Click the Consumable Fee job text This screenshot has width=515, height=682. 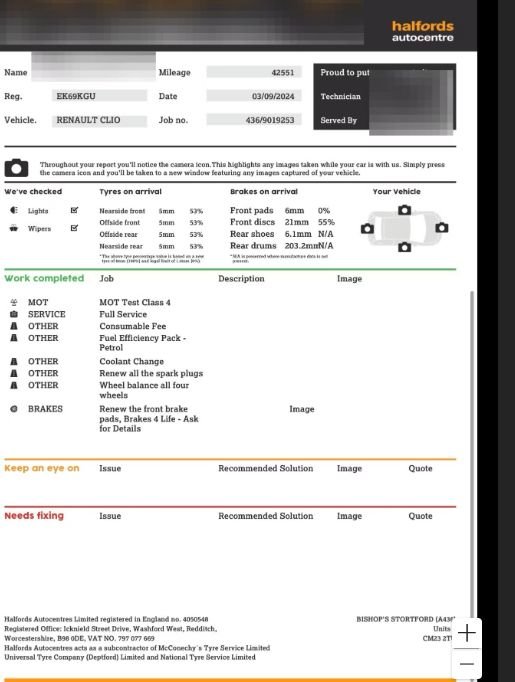tap(133, 326)
